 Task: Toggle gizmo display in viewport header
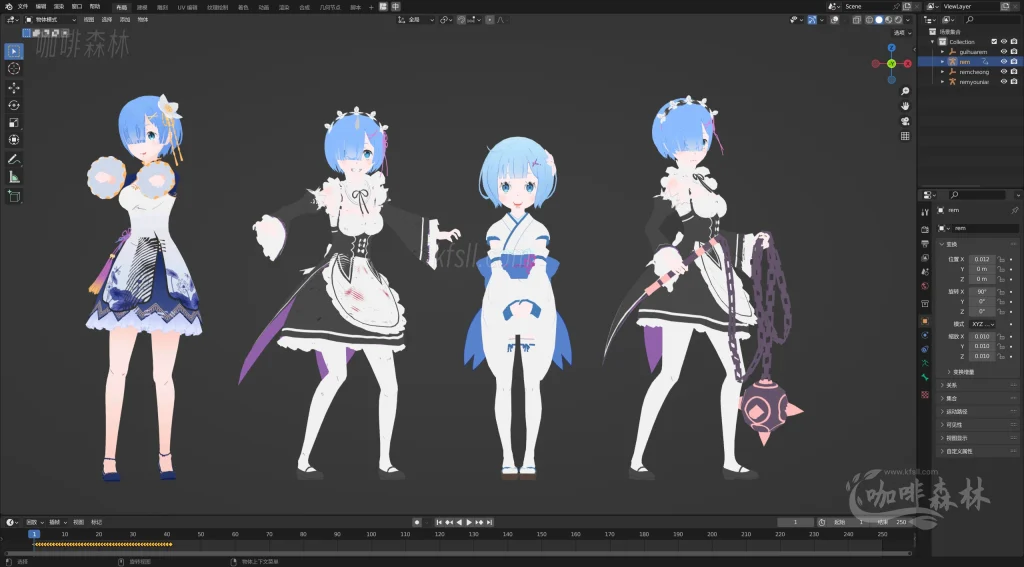click(x=812, y=20)
